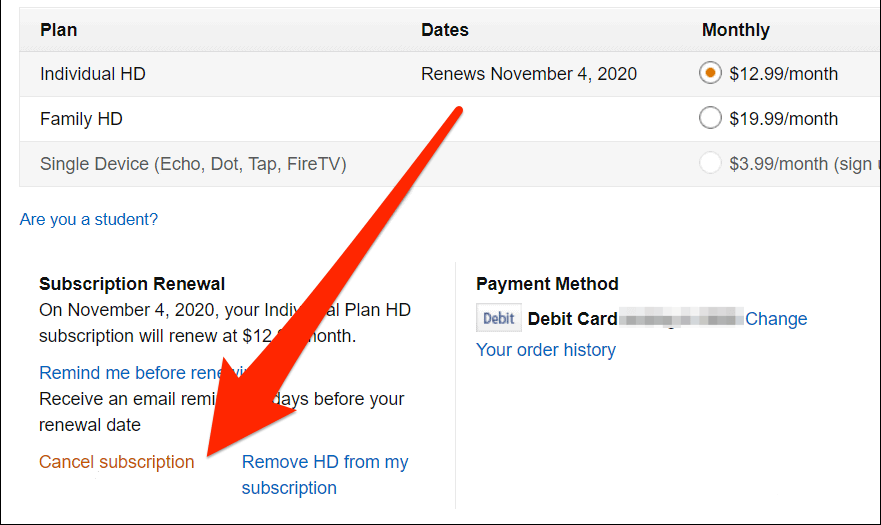Click the Family HD plan name
881x525 pixels.
[81, 119]
